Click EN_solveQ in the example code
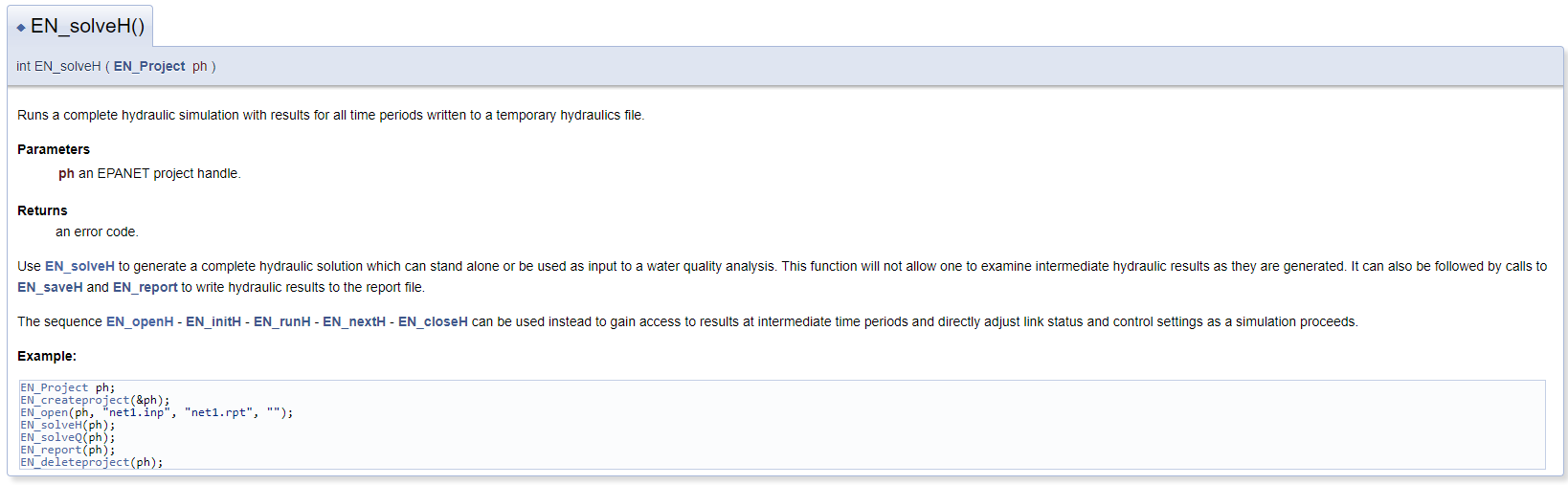Screen dimensions: 1568x485 [x=51, y=437]
